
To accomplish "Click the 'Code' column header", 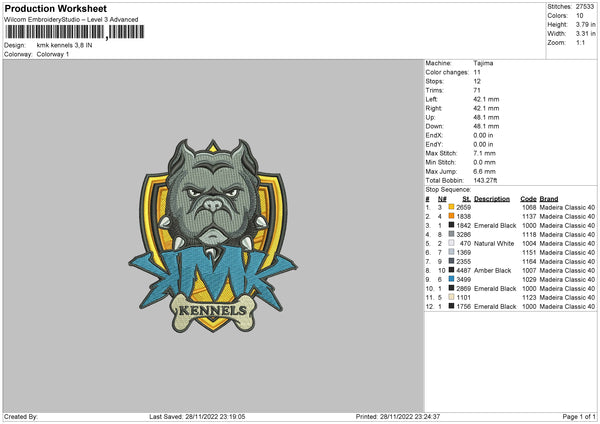I will (x=528, y=199).
